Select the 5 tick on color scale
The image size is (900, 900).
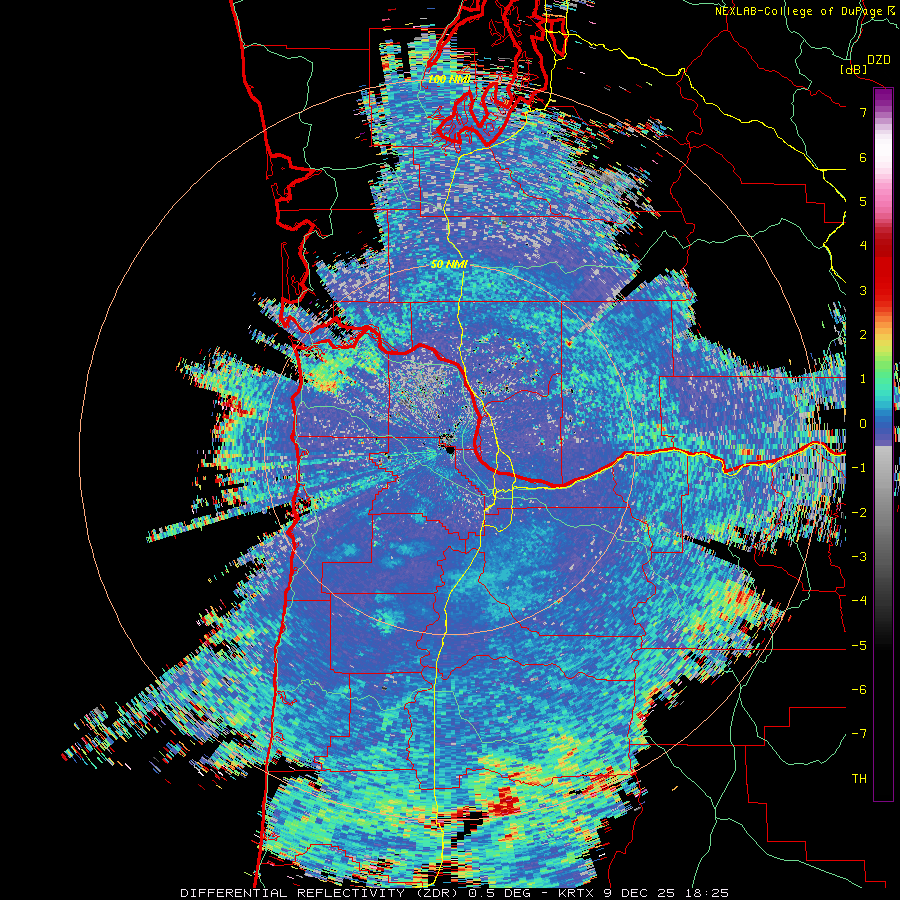point(863,201)
